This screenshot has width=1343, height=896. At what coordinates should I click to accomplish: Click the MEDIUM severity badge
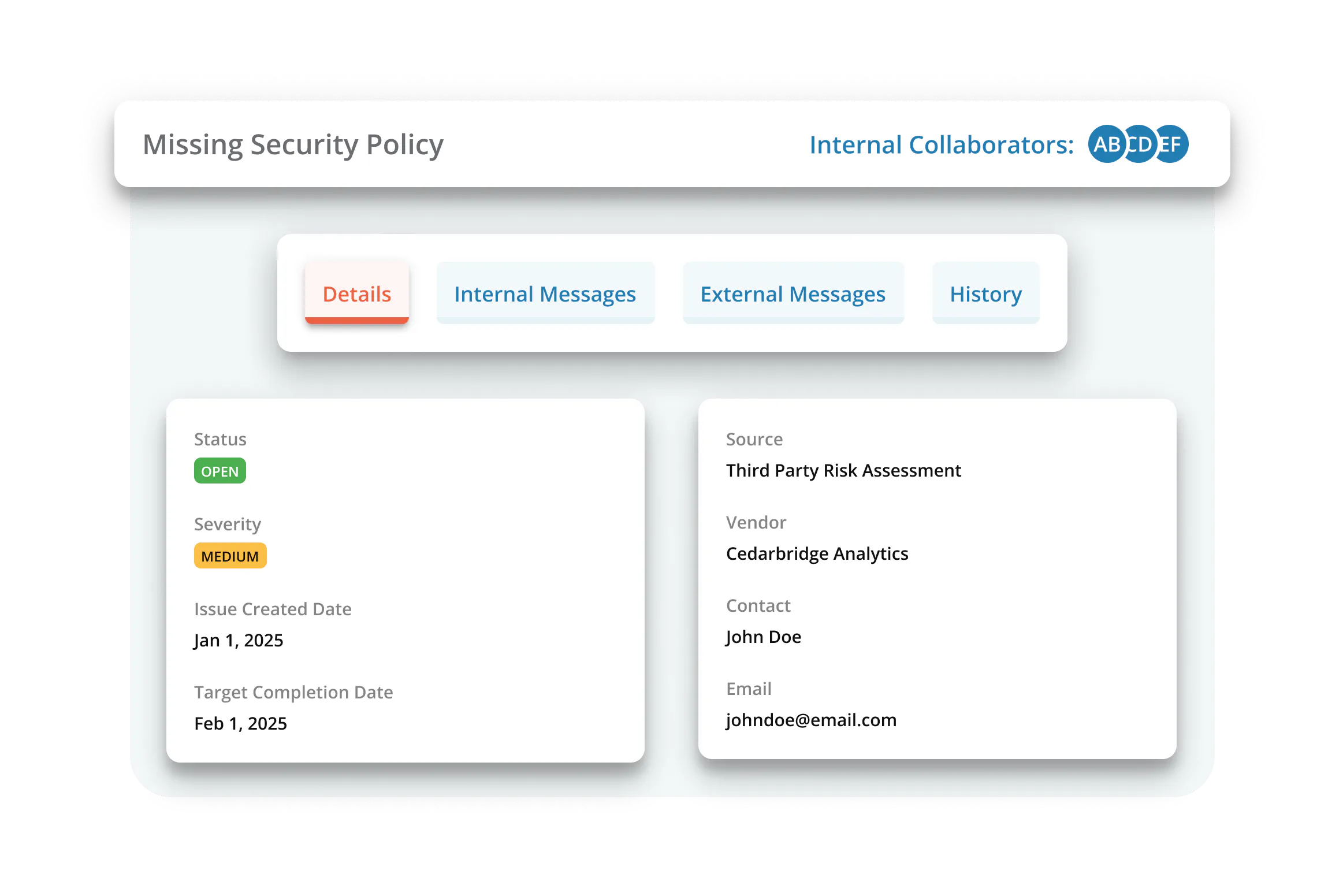click(230, 556)
